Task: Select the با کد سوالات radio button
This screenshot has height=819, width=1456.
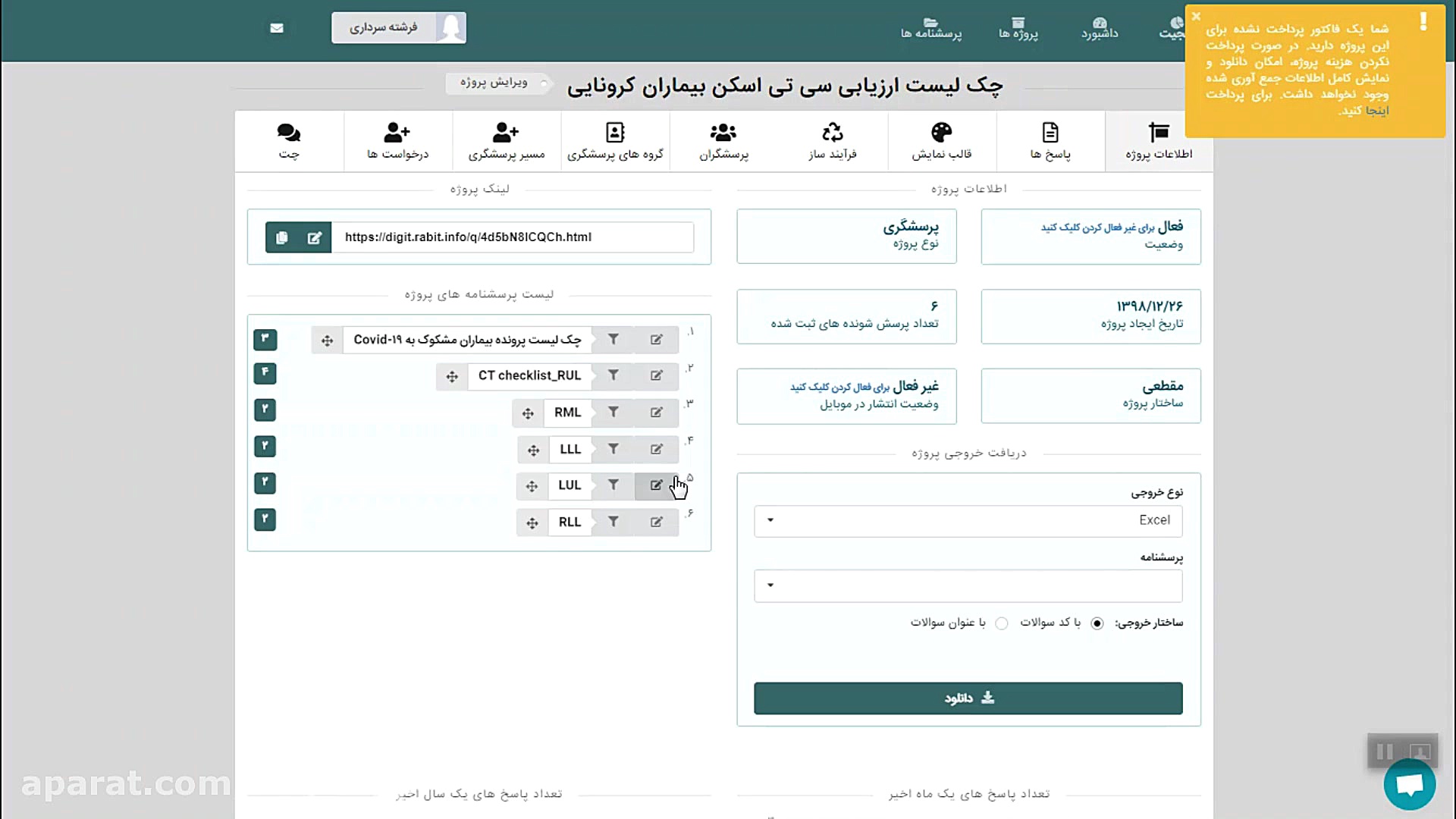Action: (1097, 623)
